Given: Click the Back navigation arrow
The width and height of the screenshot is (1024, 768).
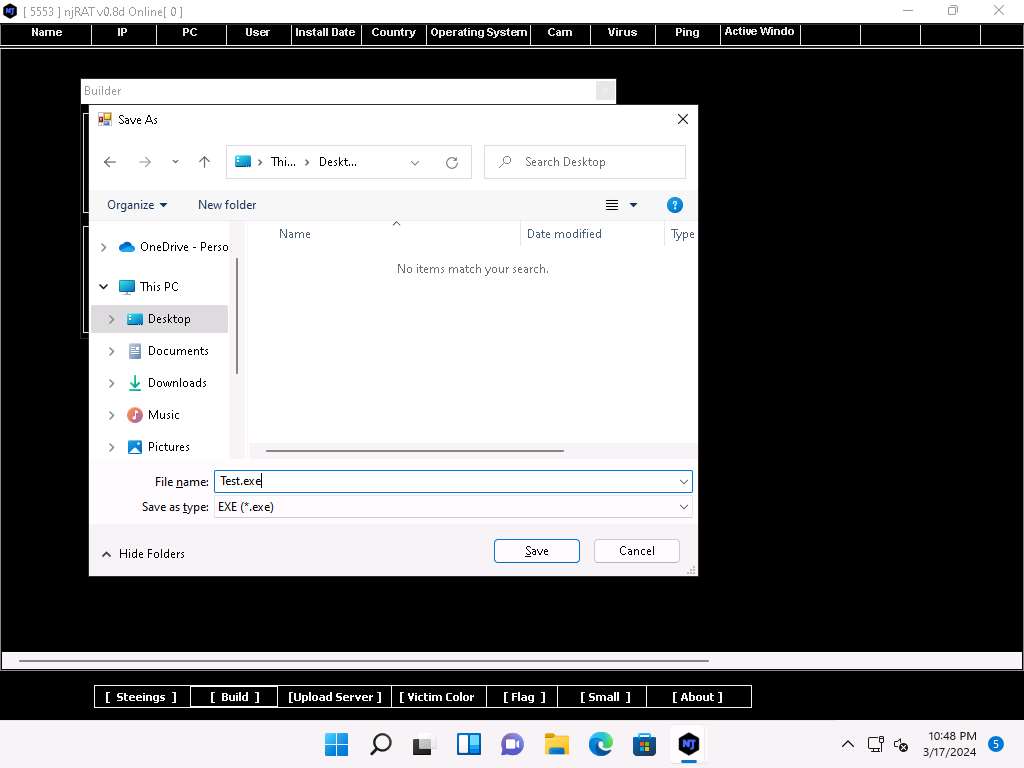Looking at the screenshot, I should 110,162.
